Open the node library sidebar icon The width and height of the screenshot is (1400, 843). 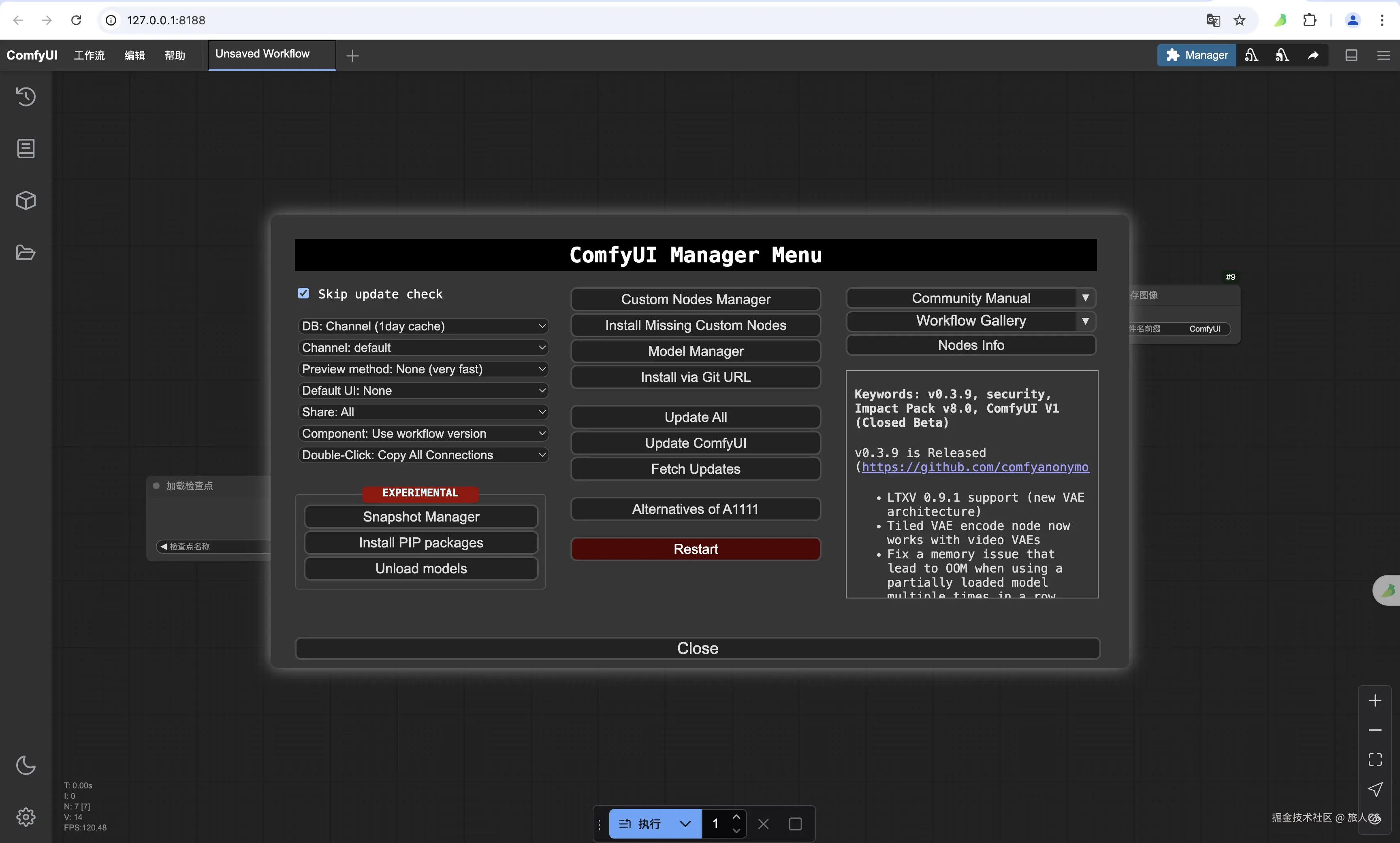(26, 149)
